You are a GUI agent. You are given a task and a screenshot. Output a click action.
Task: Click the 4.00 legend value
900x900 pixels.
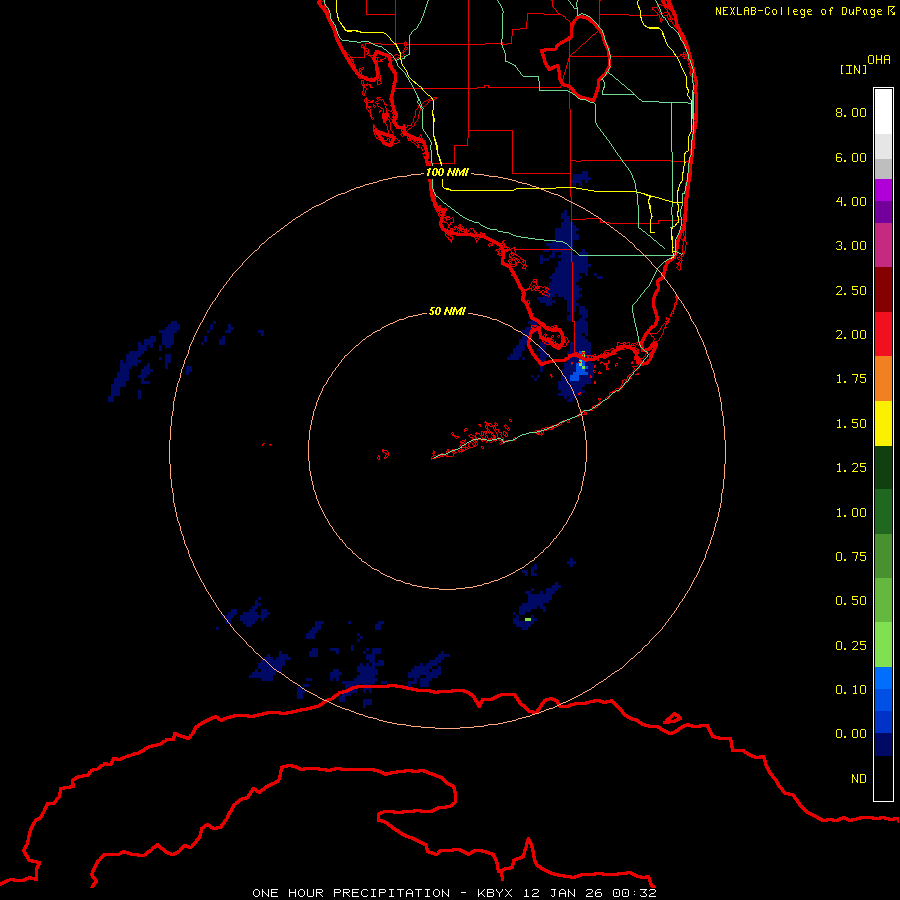click(851, 201)
